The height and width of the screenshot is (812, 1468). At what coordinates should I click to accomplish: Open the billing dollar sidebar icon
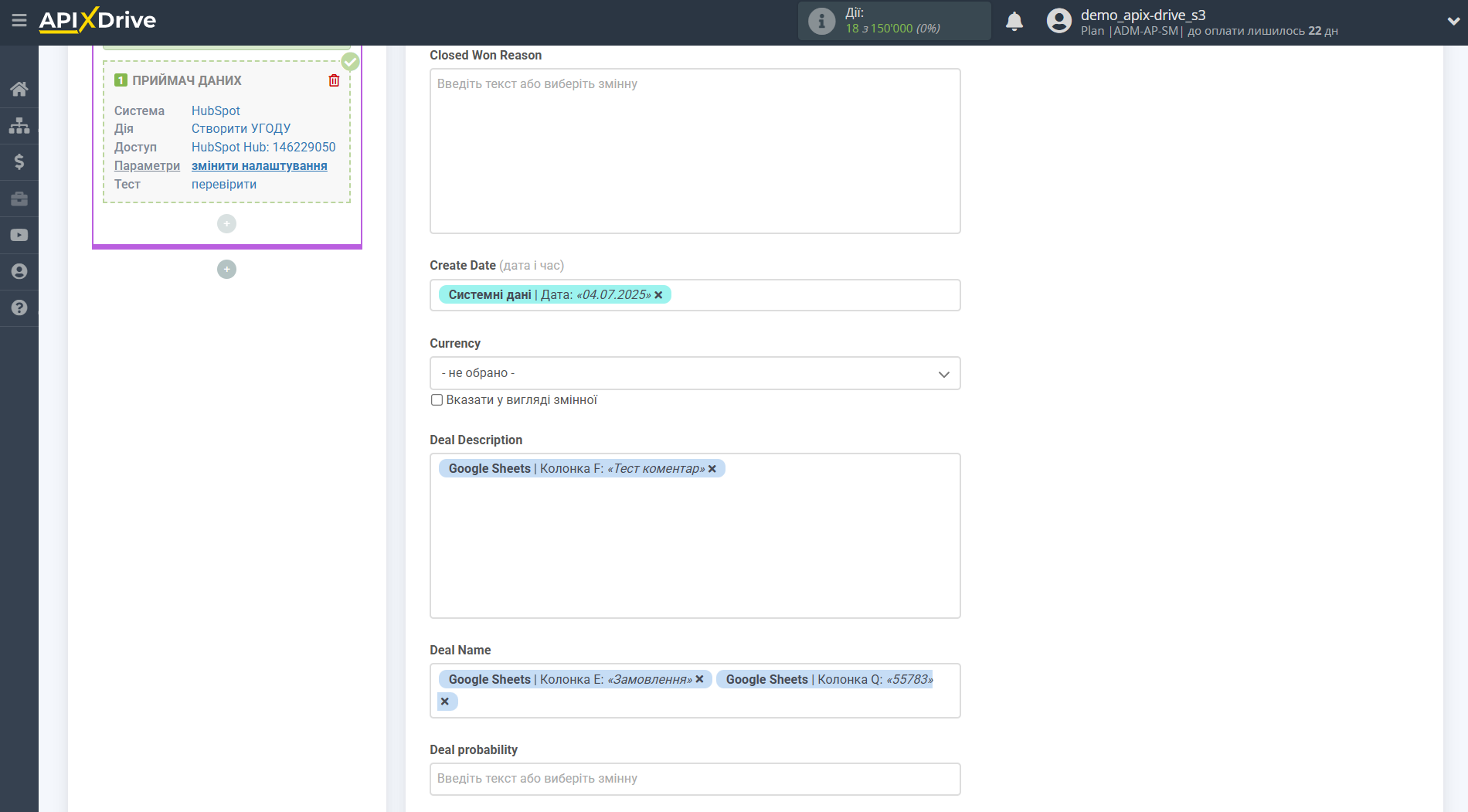click(x=19, y=161)
